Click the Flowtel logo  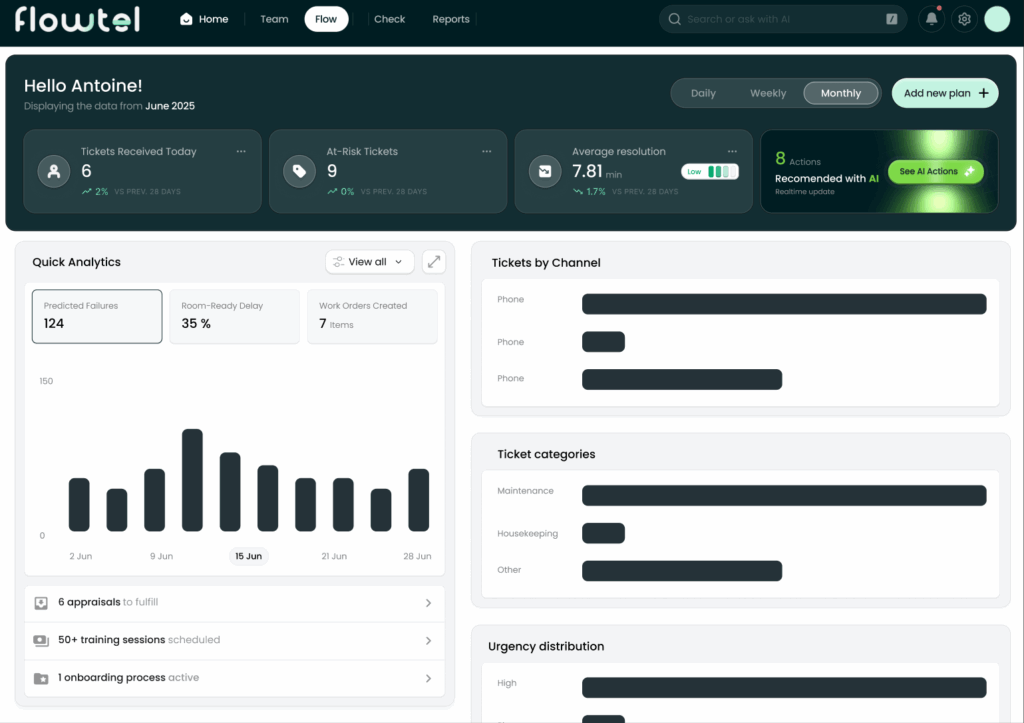pyautogui.click(x=77, y=19)
